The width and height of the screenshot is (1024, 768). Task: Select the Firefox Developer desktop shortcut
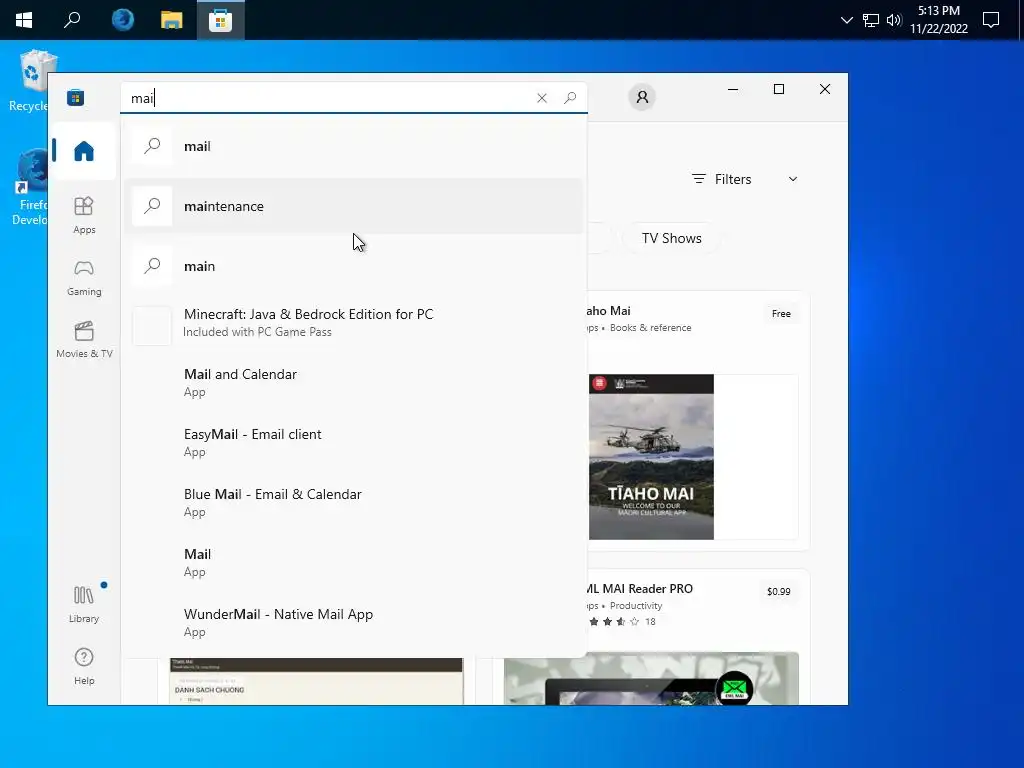29,187
